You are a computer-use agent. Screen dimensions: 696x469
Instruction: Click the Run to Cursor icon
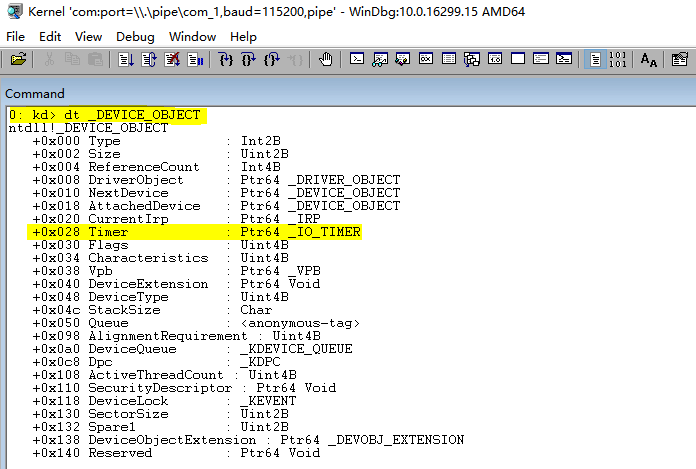(x=295, y=59)
